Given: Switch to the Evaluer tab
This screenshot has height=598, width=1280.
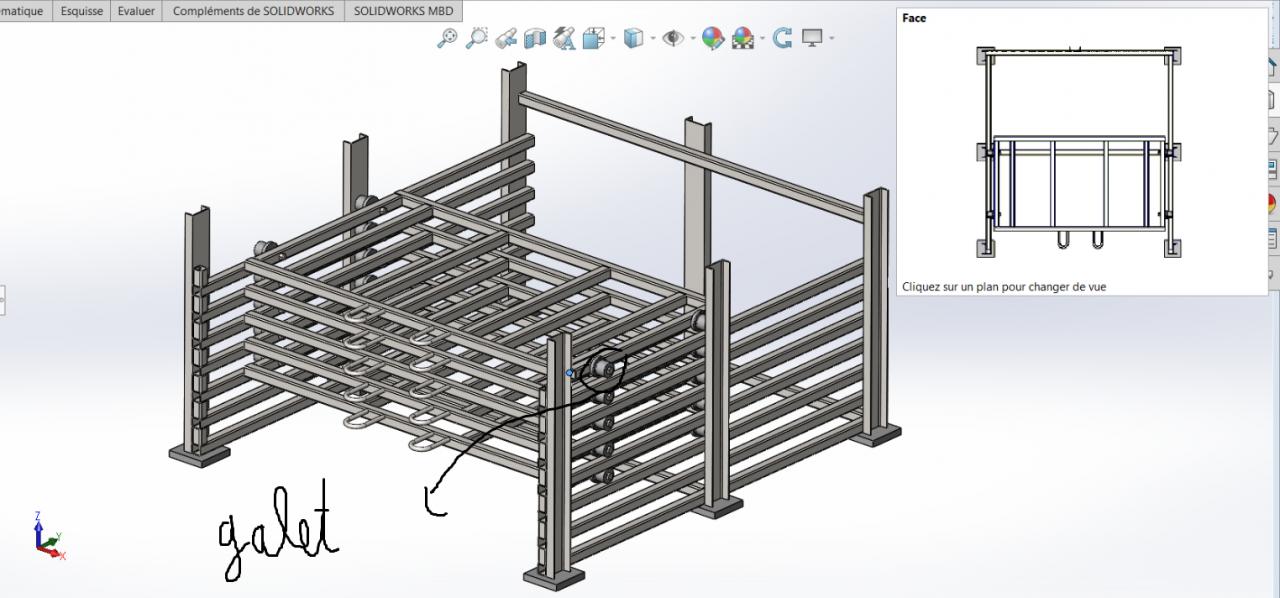Looking at the screenshot, I should pos(136,11).
